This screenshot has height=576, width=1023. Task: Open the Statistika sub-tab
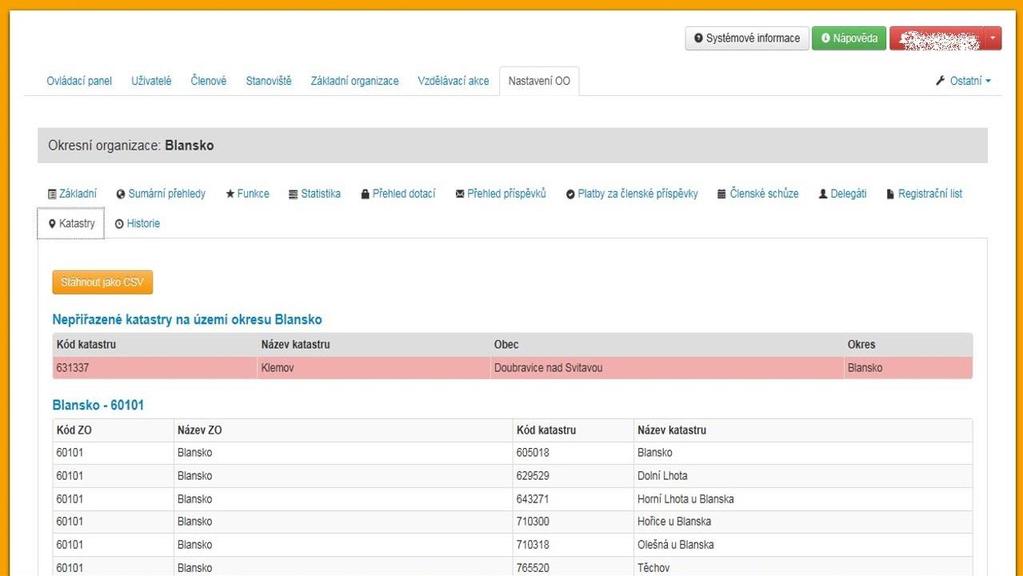[x=314, y=194]
